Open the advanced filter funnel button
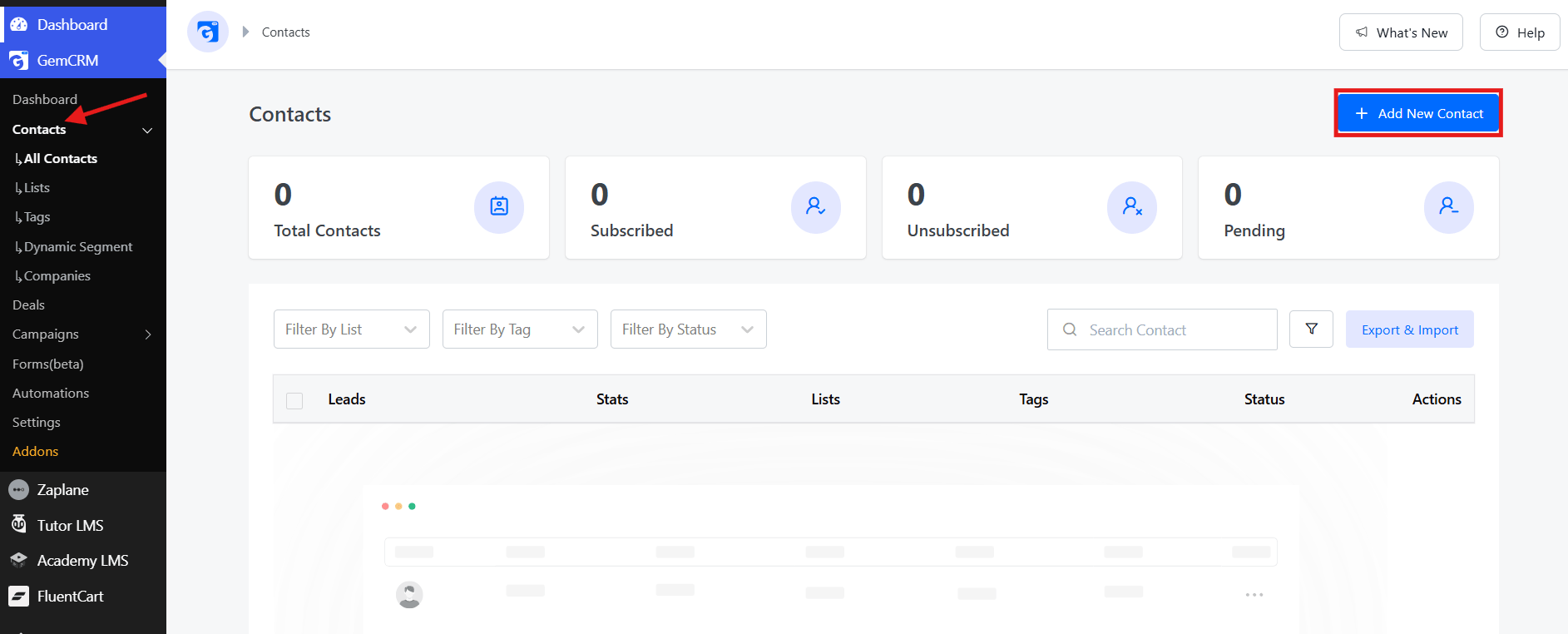 (1312, 329)
